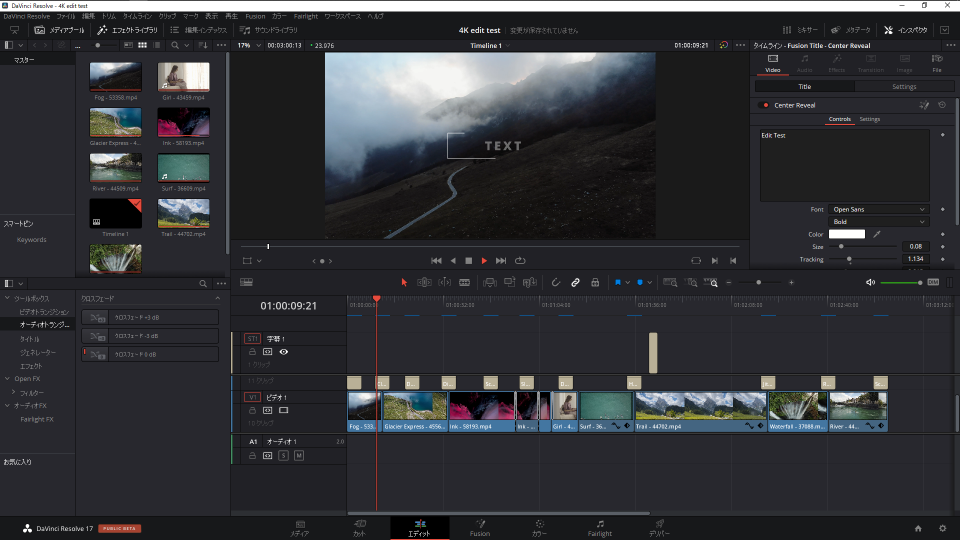Open メディアプール panel button
Screen dimensions: 960x540
pyautogui.click(x=59, y=30)
